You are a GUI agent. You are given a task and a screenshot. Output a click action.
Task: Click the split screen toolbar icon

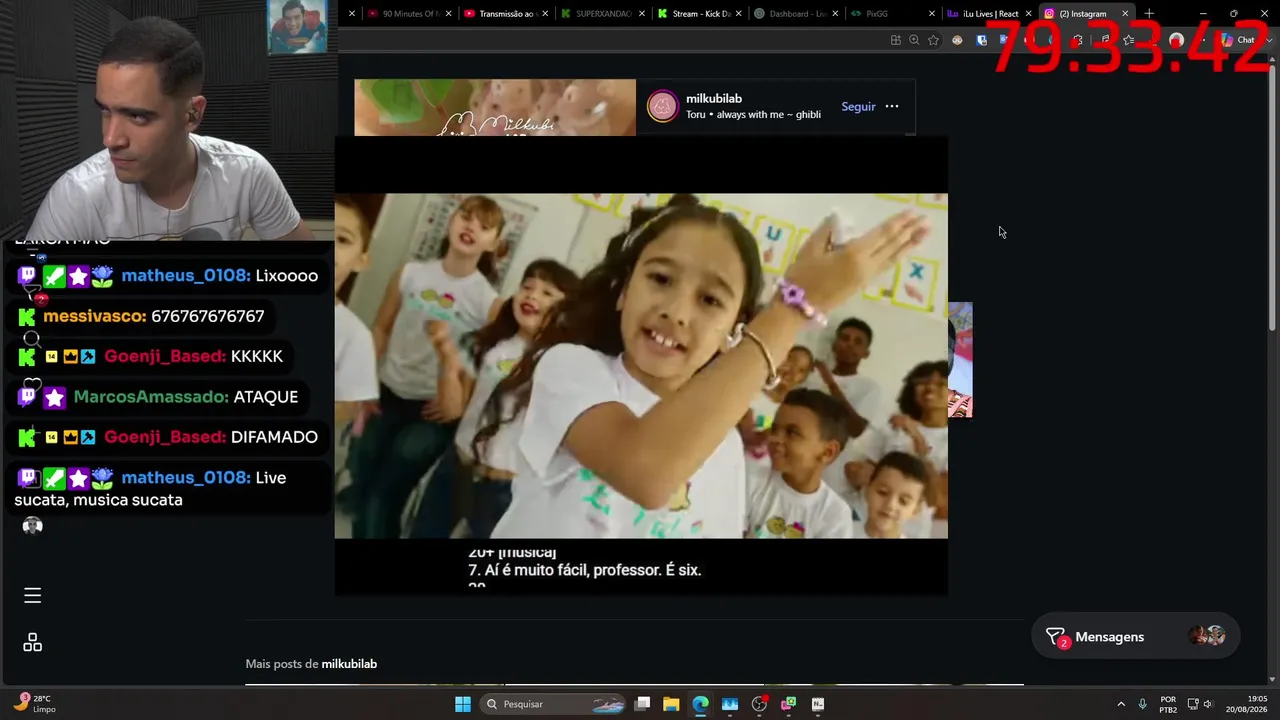[x=895, y=40]
